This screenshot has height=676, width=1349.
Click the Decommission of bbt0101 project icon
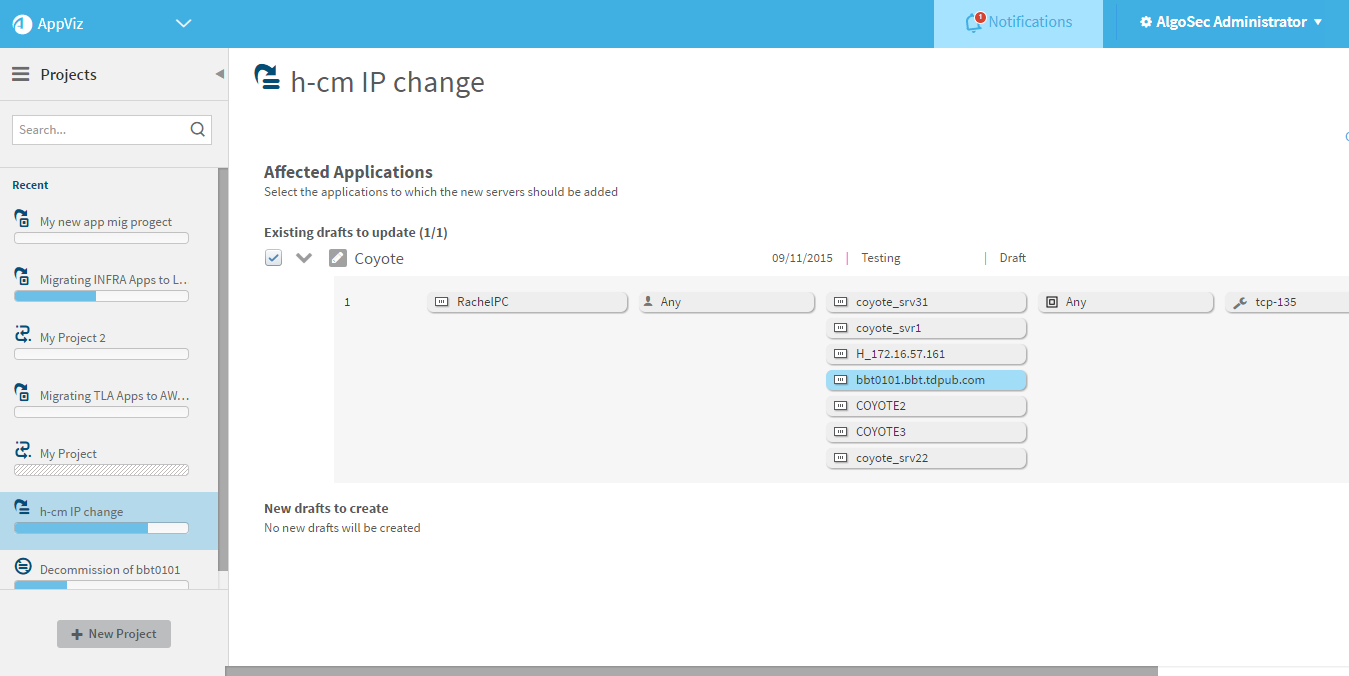24,567
